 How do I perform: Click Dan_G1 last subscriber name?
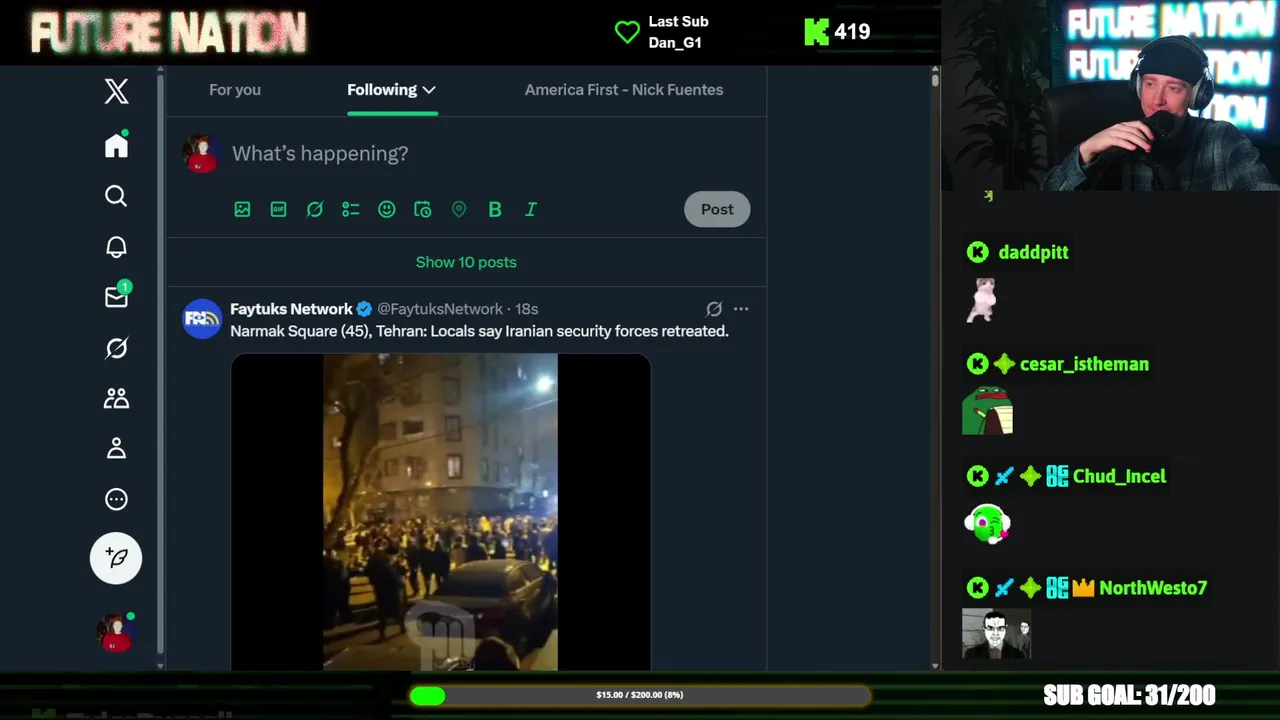point(675,42)
